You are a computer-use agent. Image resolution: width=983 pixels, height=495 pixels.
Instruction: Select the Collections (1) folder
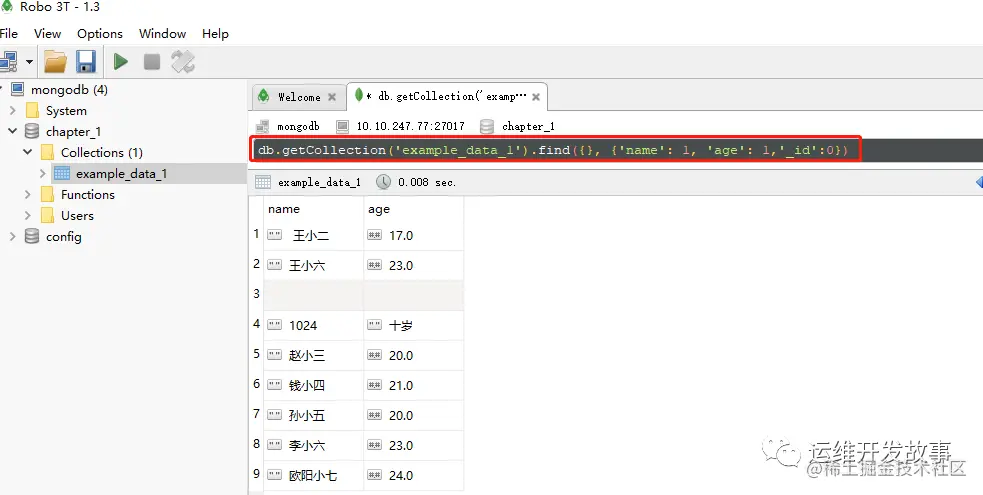coord(102,153)
